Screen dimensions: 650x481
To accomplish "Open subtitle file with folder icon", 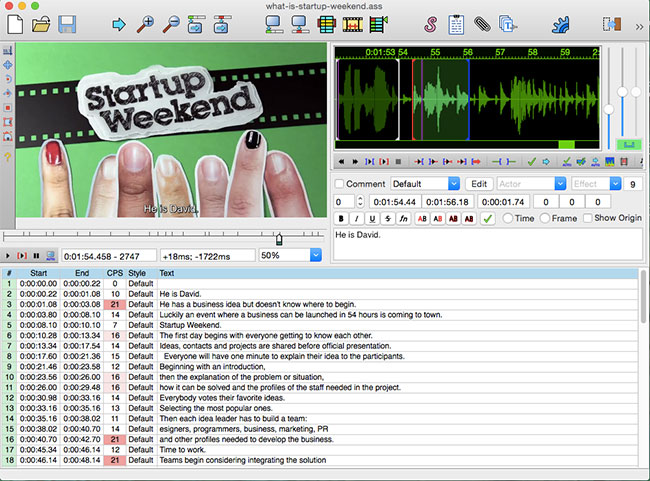I will [42, 24].
